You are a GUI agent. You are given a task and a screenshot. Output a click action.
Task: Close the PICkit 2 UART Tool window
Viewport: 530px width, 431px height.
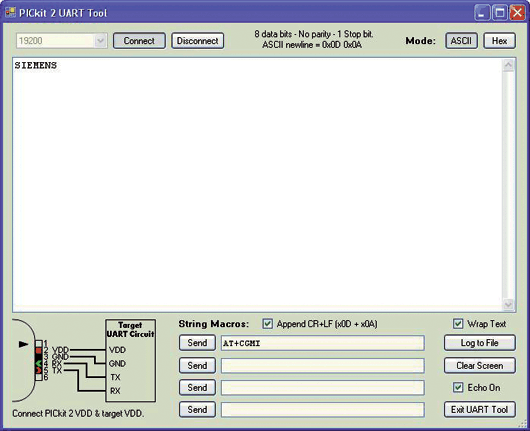click(517, 13)
